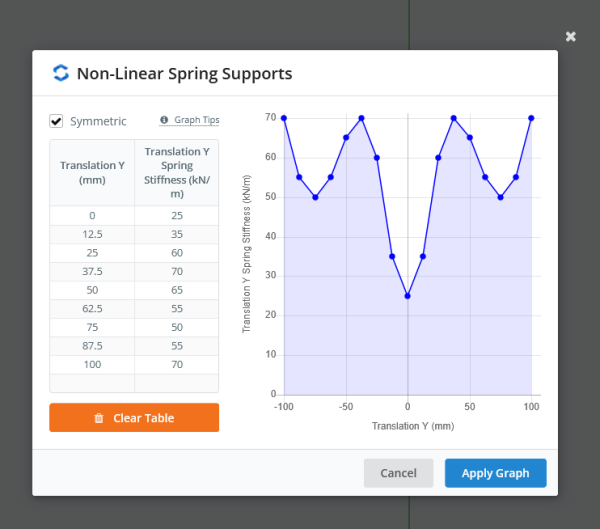Select the stiffness cell showing 65
This screenshot has height=529, width=600.
176,291
